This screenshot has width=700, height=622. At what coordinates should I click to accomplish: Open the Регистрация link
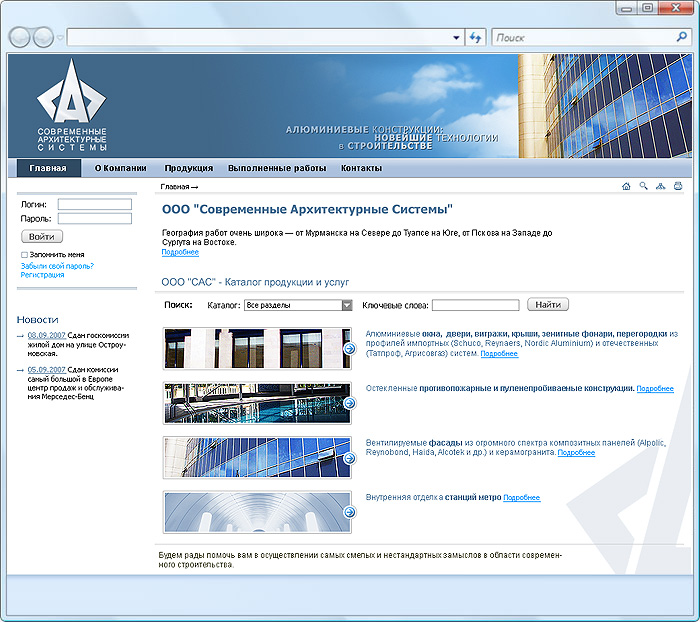point(42,275)
